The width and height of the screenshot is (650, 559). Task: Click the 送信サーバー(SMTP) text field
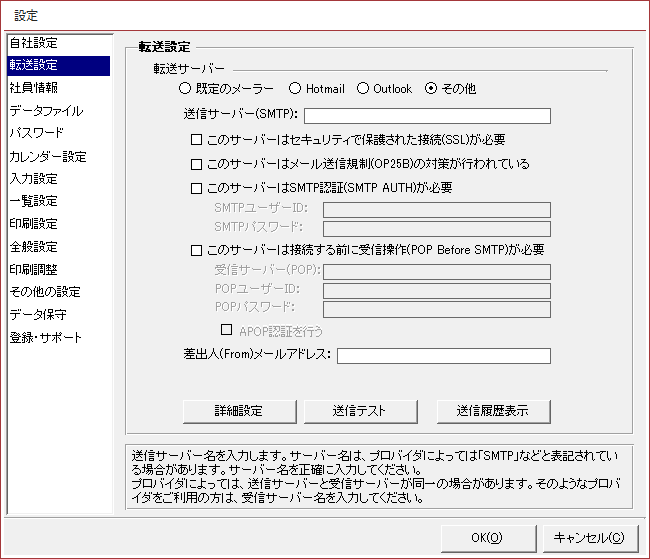point(427,115)
